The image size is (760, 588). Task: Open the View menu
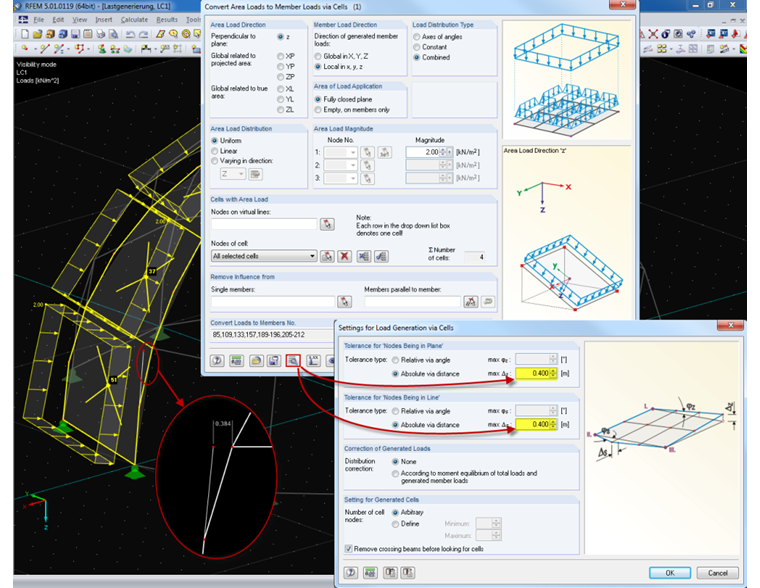[79, 20]
